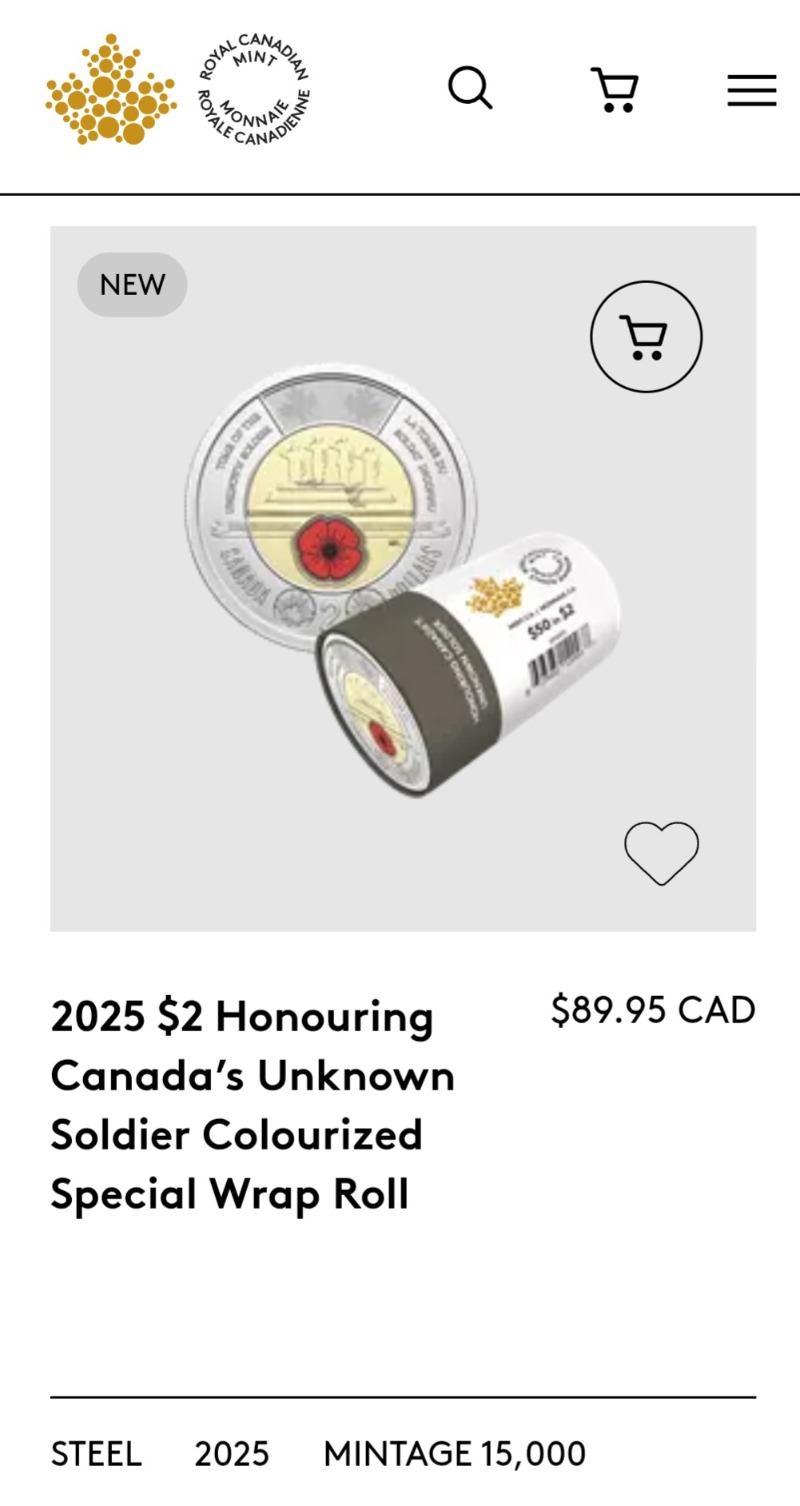The height and width of the screenshot is (1506, 800).
Task: Click the $89.95 CAD price
Action: 653,1010
